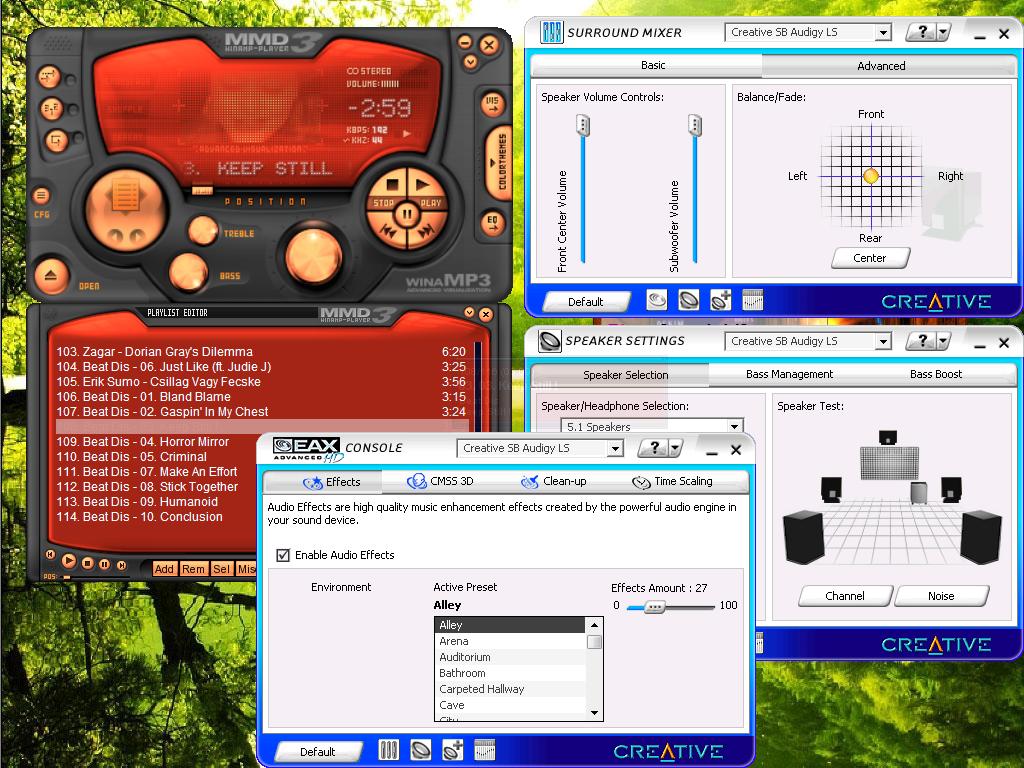Toggle the repeat button on MMD3 player
Screen dimensions: 1024x768
click(57, 140)
